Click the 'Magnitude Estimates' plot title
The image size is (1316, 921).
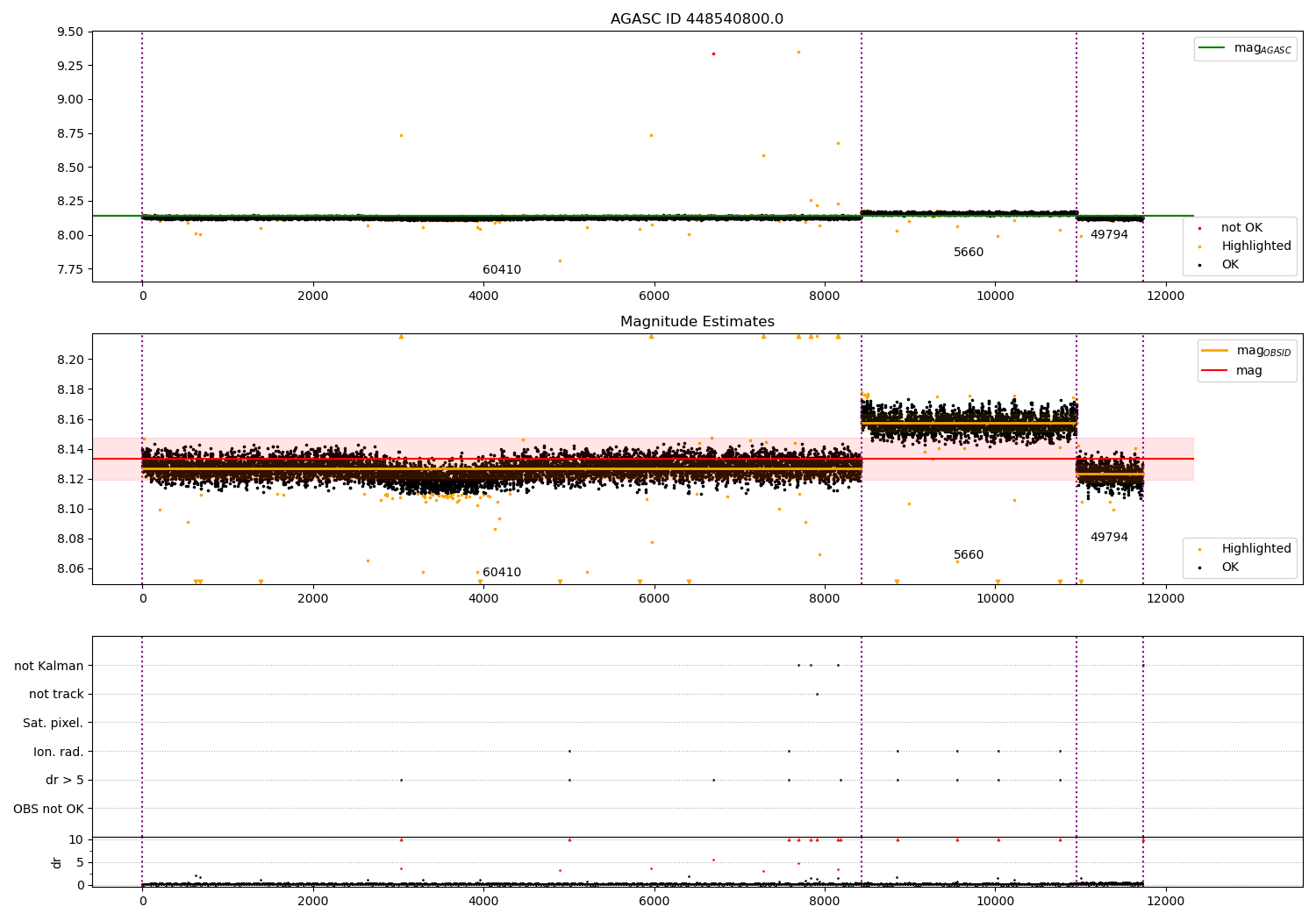point(697,322)
